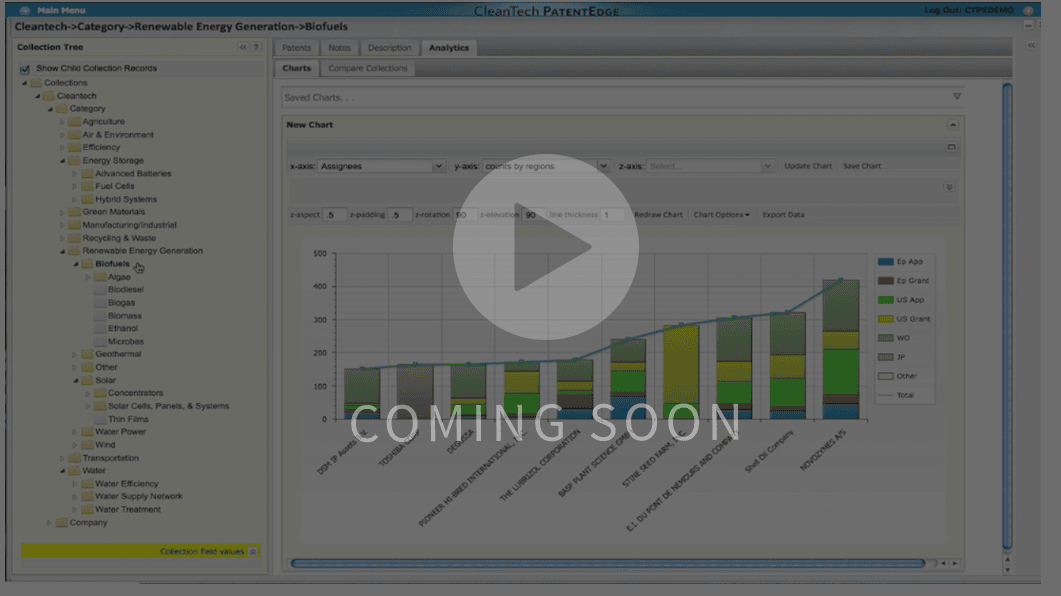Screen dimensions: 1061x596
Task: Select Recycling & Waste in the collection tree
Action: 119,238
